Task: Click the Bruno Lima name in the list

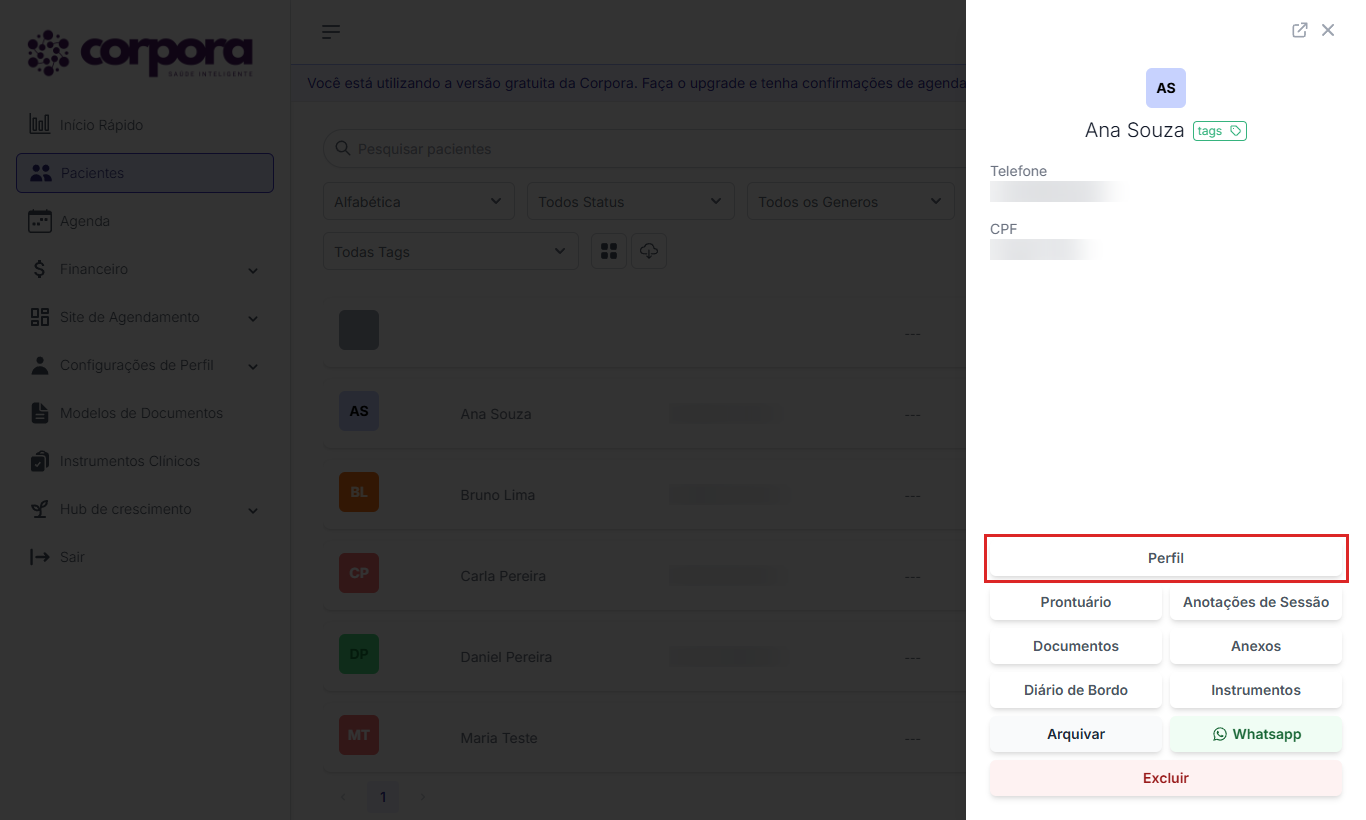Action: tap(498, 495)
